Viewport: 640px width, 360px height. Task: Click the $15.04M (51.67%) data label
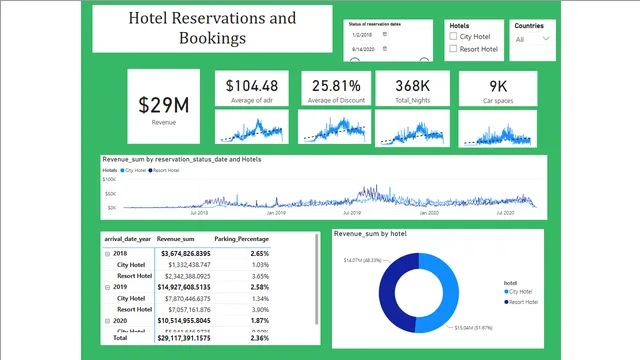[473, 328]
